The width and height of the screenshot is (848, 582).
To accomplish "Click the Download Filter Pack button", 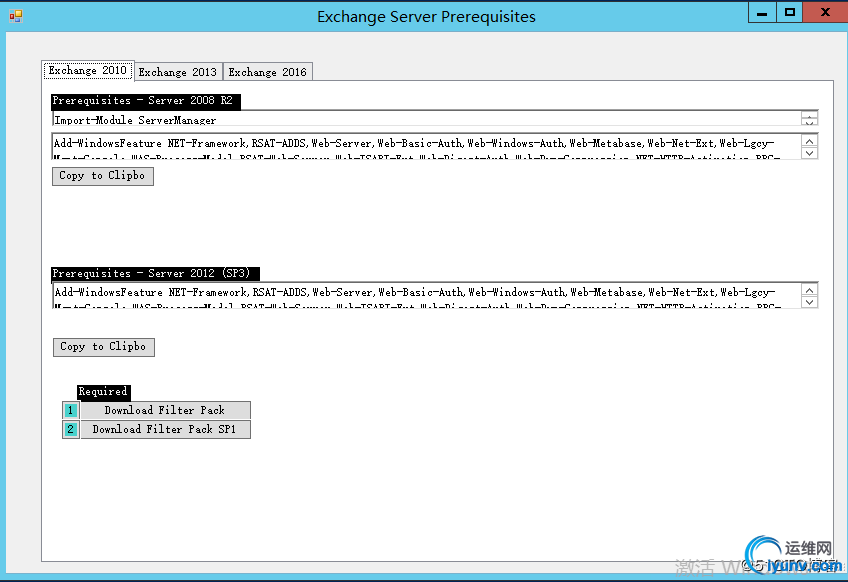I will pyautogui.click(x=165, y=410).
